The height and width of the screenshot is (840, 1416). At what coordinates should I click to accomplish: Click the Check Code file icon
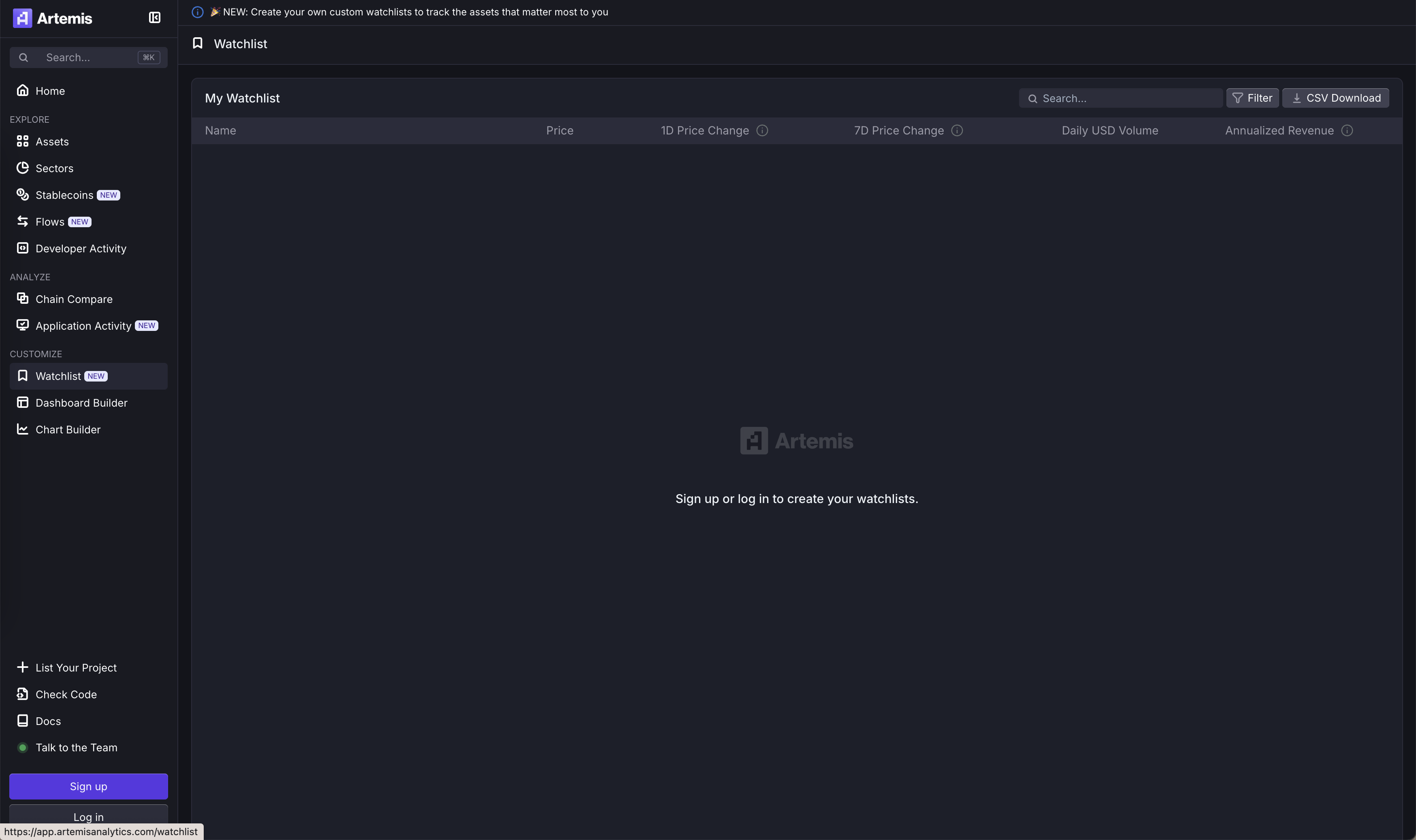(x=23, y=694)
